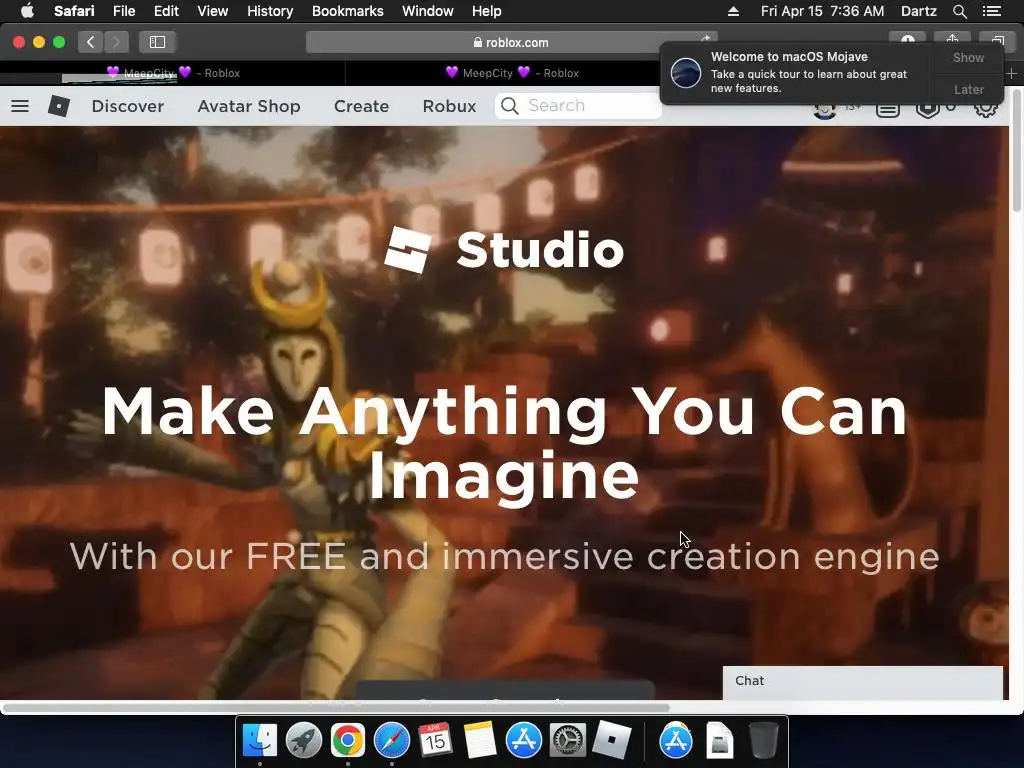Image resolution: width=1024 pixels, height=768 pixels.
Task: Open the Discover page
Action: point(128,106)
